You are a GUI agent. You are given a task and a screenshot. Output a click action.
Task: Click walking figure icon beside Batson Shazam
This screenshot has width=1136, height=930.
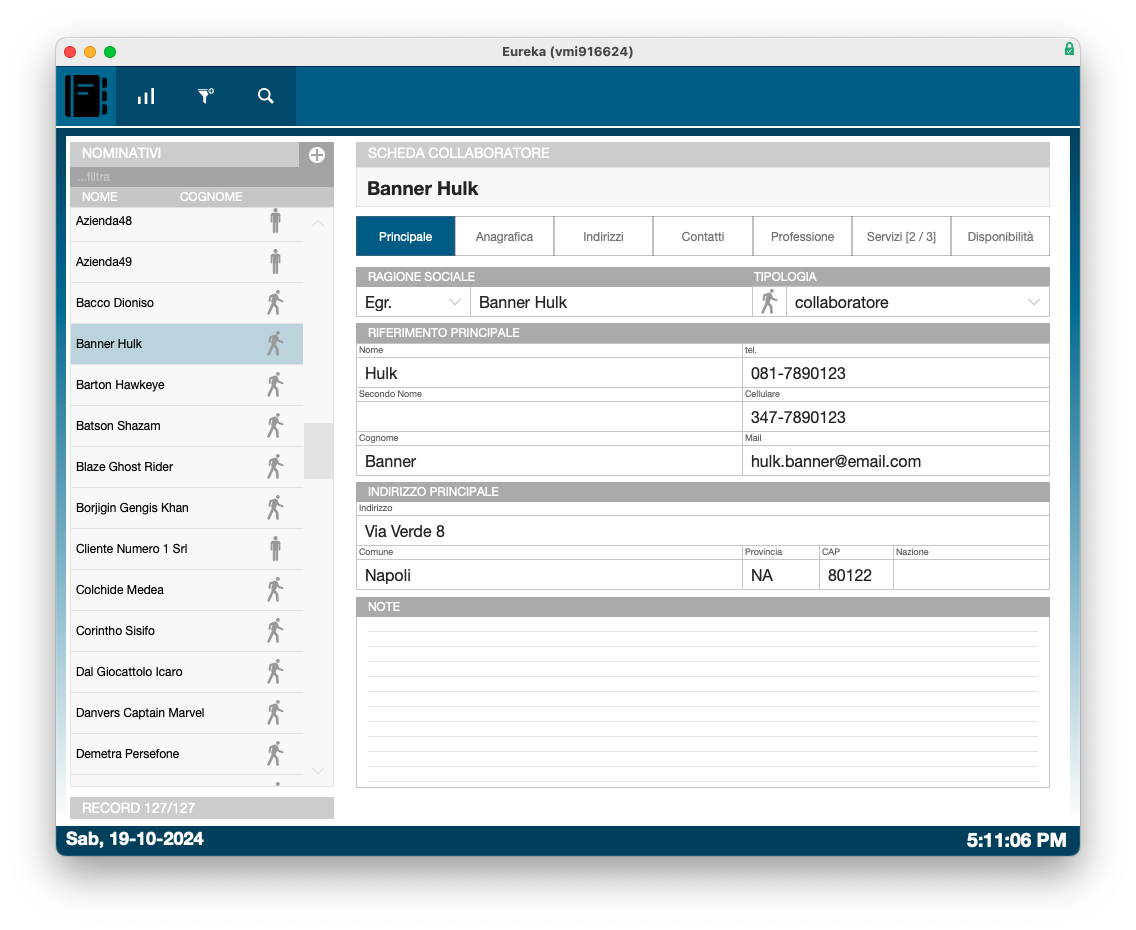[275, 426]
